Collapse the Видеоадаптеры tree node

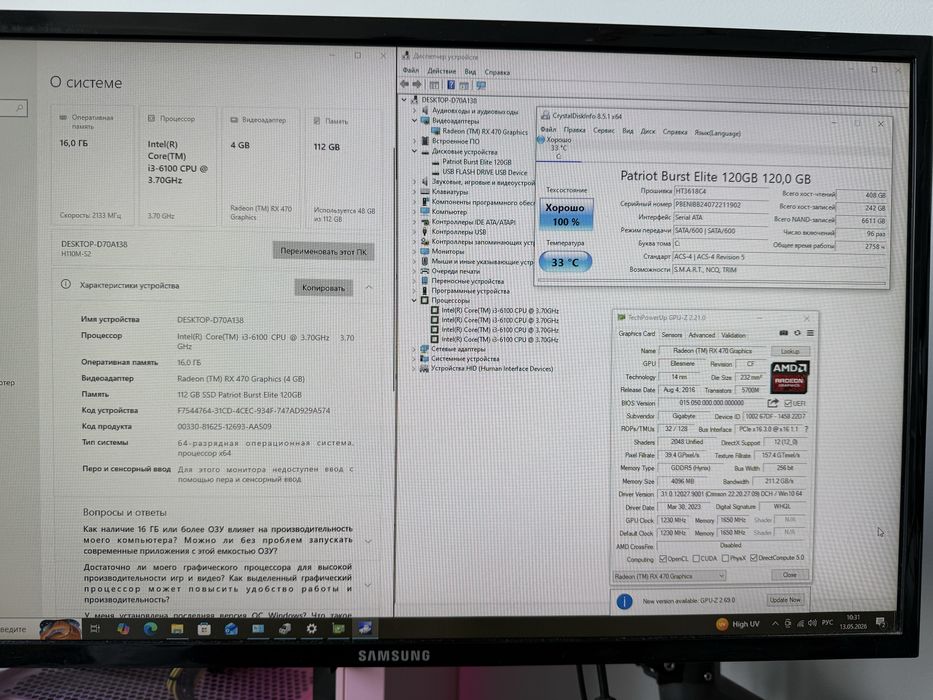click(x=415, y=120)
